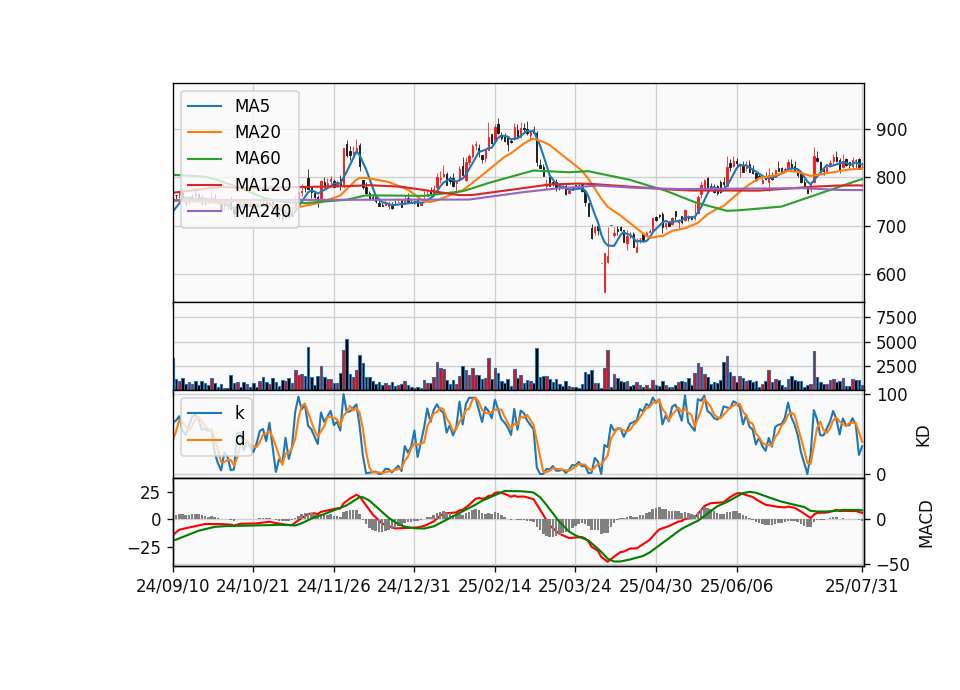Click the 25/02/14 date label
This screenshot has height=690, width=960.
pyautogui.click(x=495, y=586)
